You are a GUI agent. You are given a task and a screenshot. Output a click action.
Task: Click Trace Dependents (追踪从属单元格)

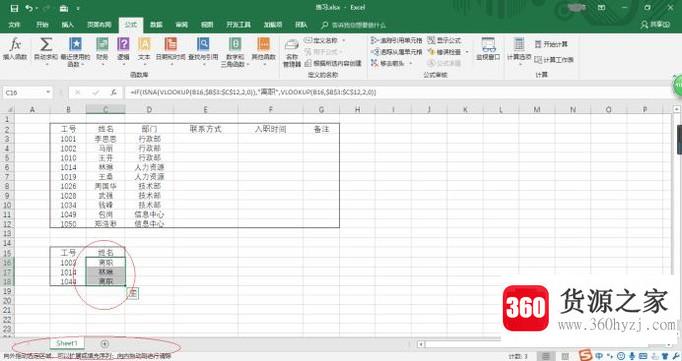click(x=396, y=52)
